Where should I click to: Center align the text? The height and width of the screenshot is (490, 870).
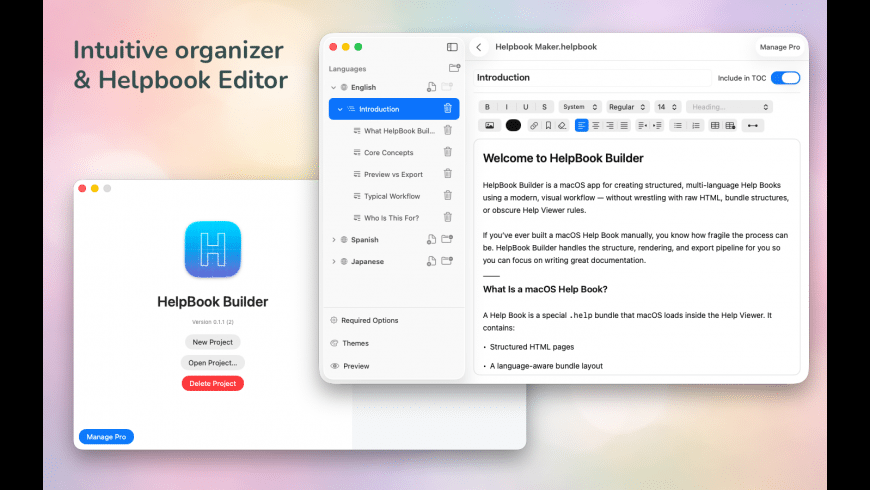(x=595, y=125)
